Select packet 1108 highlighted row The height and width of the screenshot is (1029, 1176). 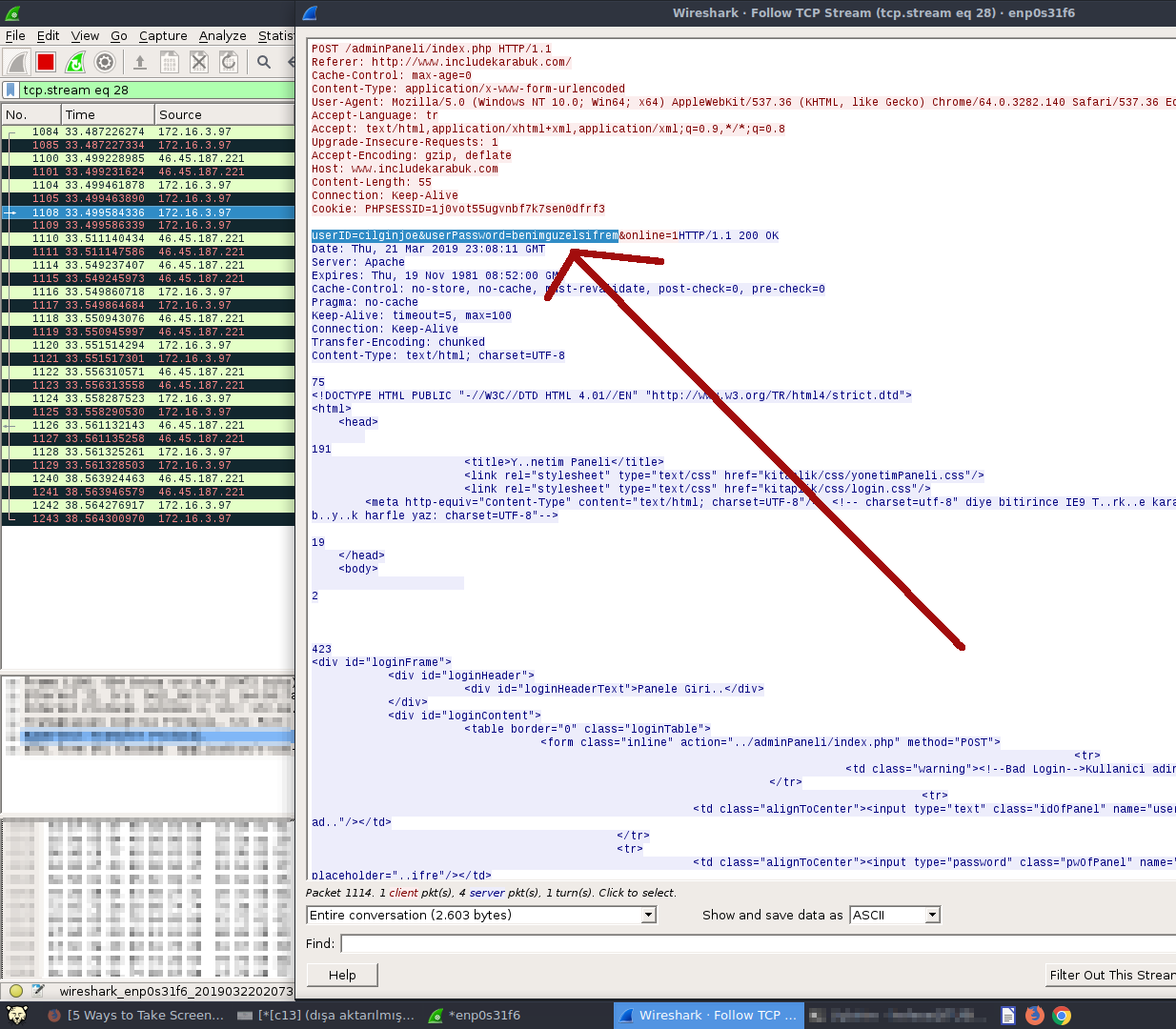pyautogui.click(x=149, y=212)
